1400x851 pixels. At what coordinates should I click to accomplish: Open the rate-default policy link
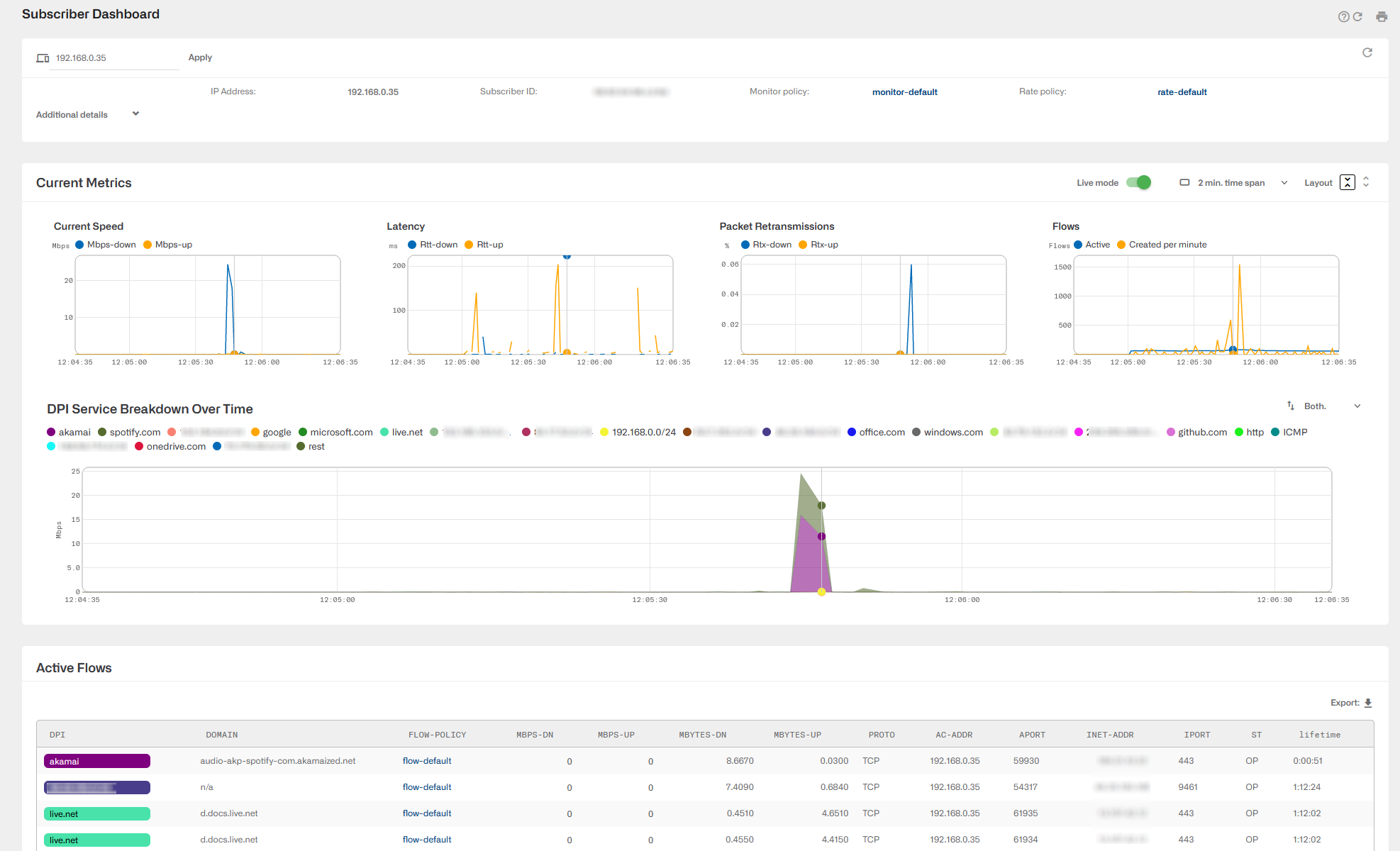click(x=1182, y=91)
